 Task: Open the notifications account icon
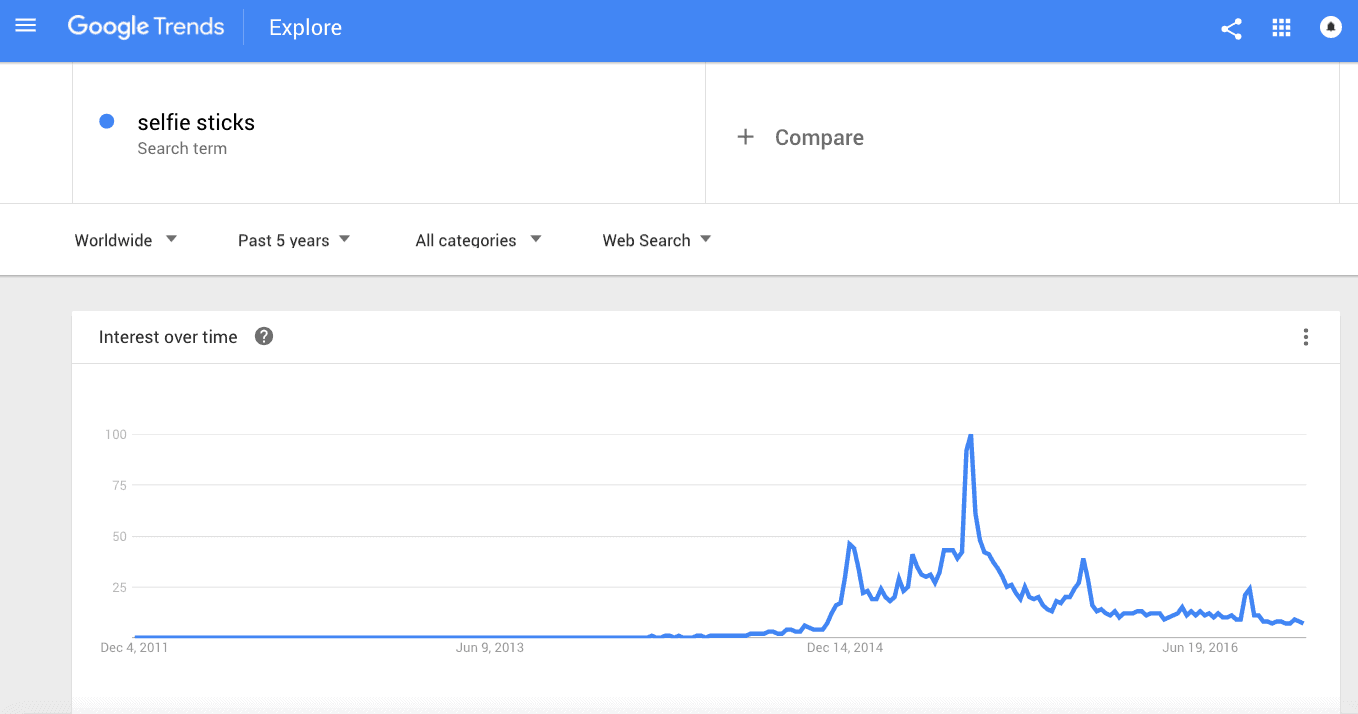[x=1330, y=28]
